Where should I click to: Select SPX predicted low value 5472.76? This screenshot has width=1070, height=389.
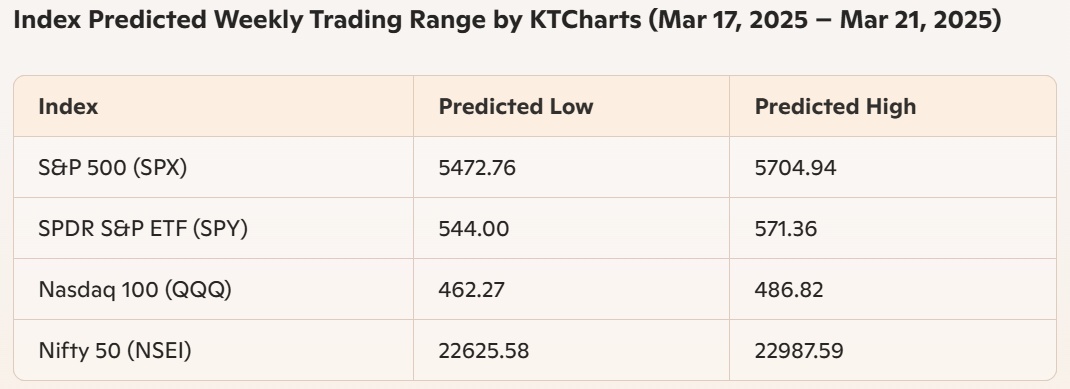pos(477,167)
